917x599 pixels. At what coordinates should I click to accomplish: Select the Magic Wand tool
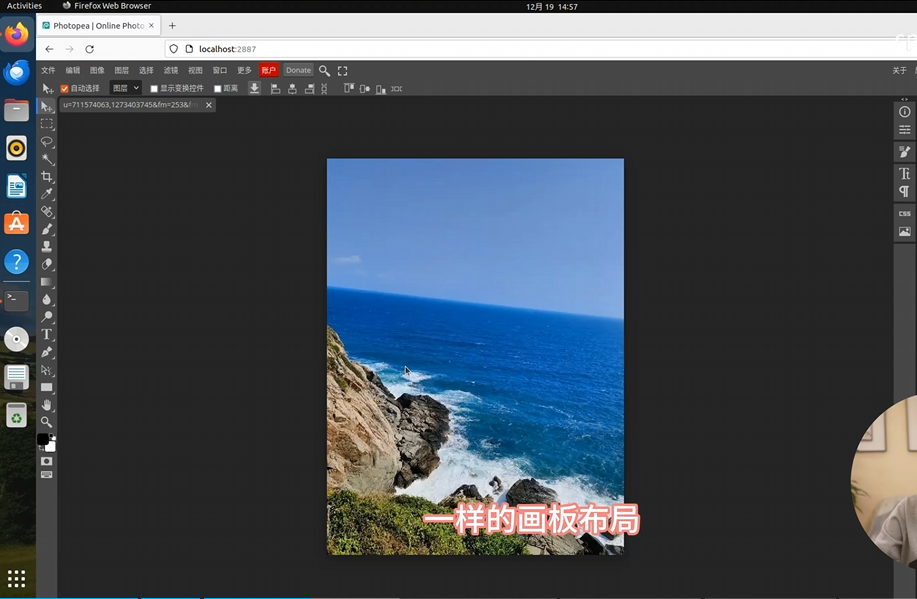(x=47, y=159)
